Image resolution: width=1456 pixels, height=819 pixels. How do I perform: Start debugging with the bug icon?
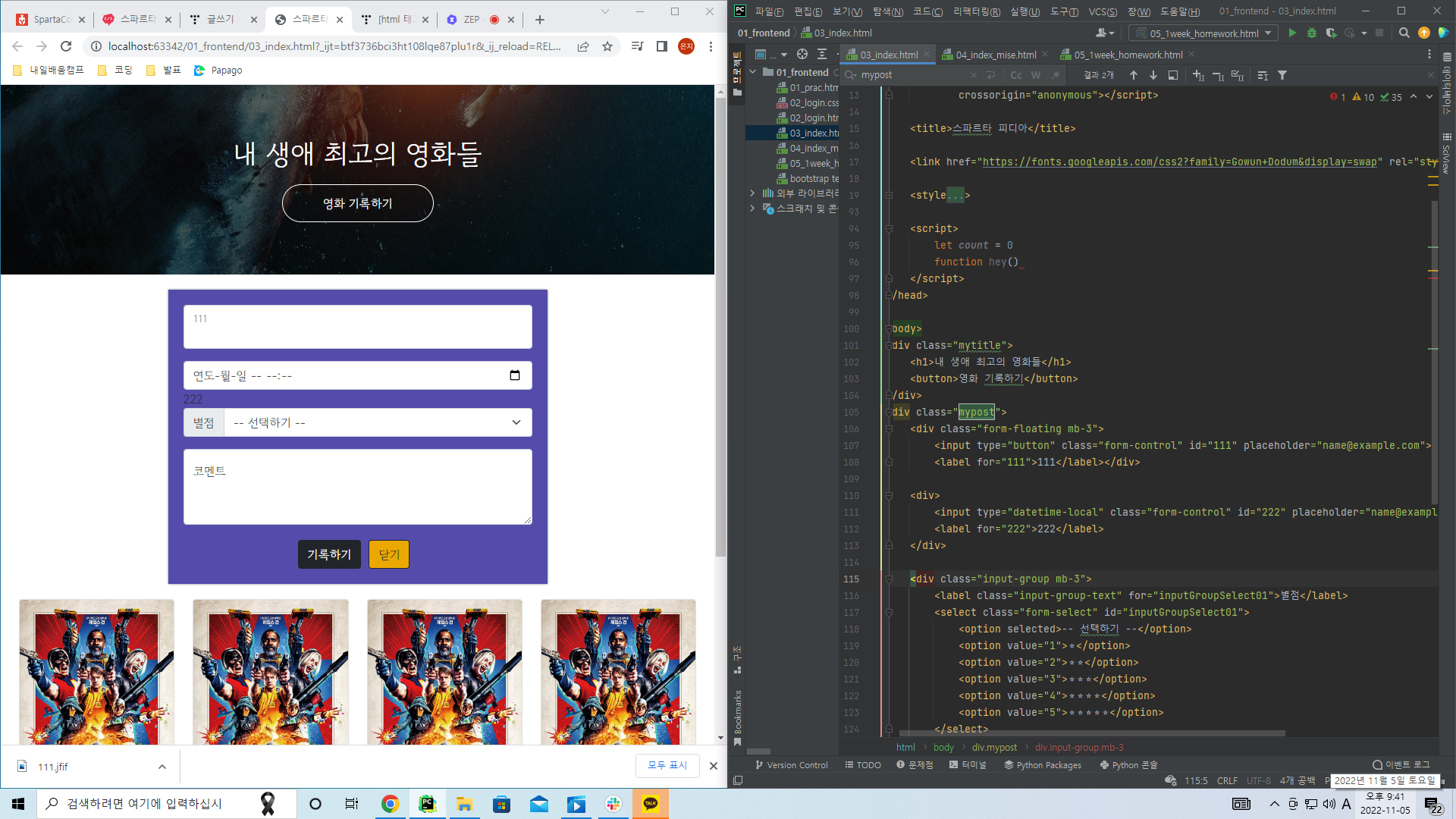[x=1312, y=33]
